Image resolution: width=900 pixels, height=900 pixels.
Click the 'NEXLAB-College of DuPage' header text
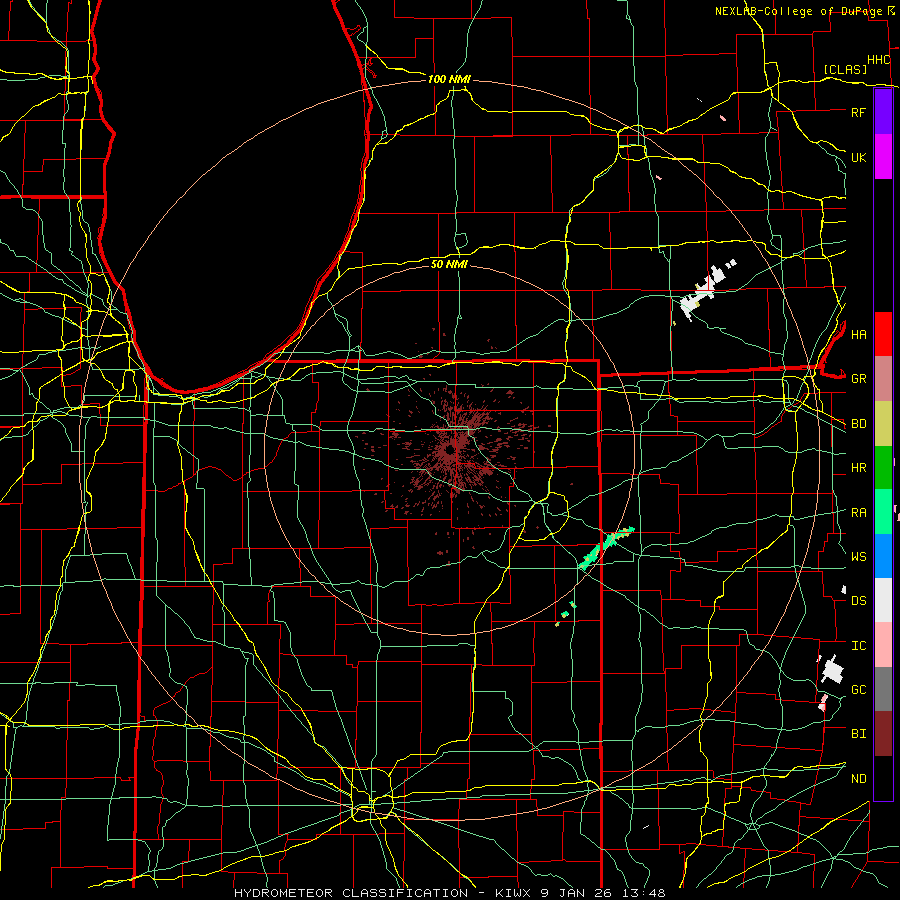click(x=798, y=11)
